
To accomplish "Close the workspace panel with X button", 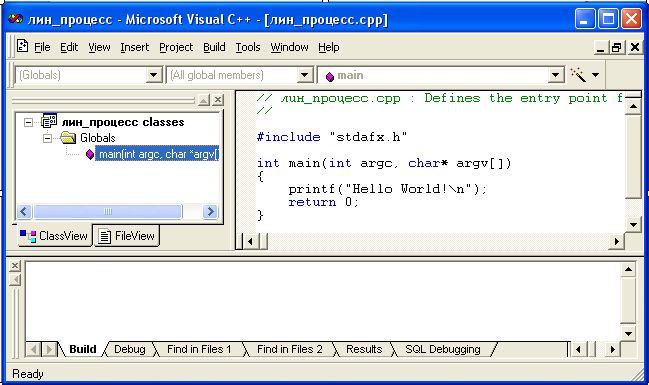I will click(x=218, y=100).
